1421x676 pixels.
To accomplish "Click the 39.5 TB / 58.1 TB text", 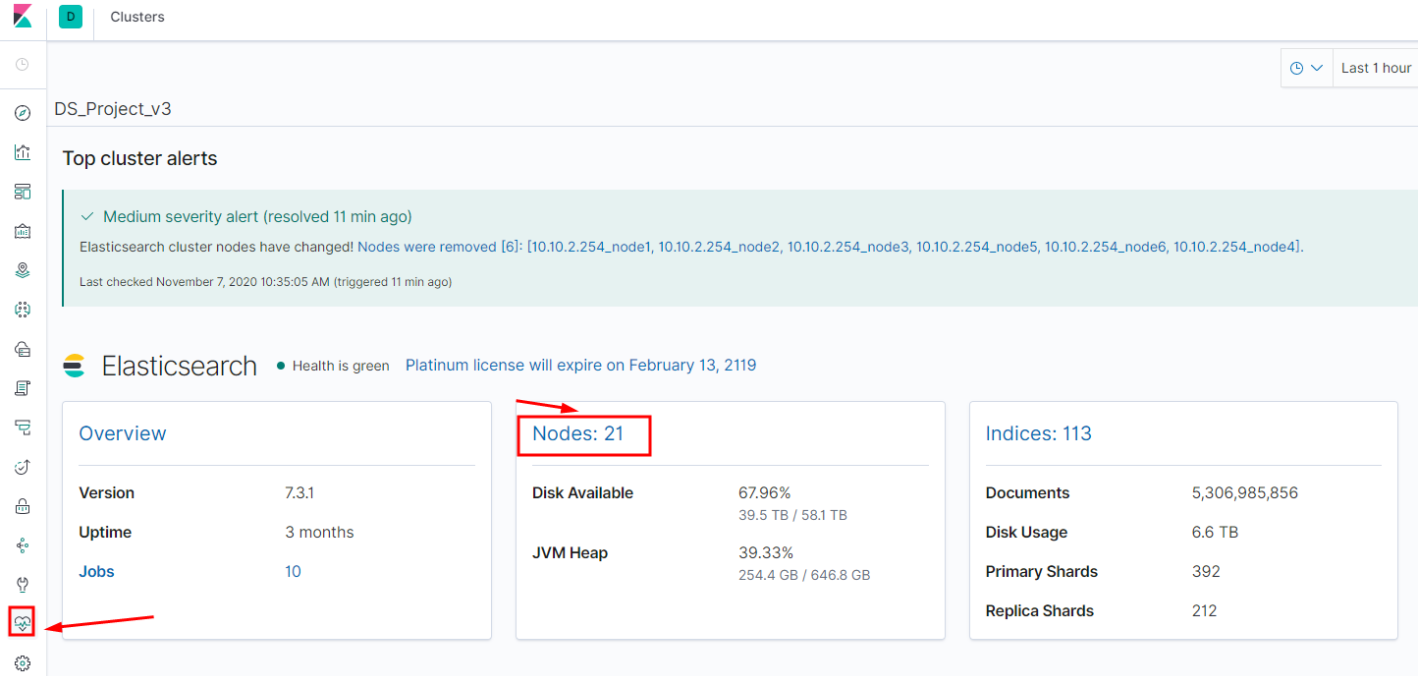I will pyautogui.click(x=793, y=515).
